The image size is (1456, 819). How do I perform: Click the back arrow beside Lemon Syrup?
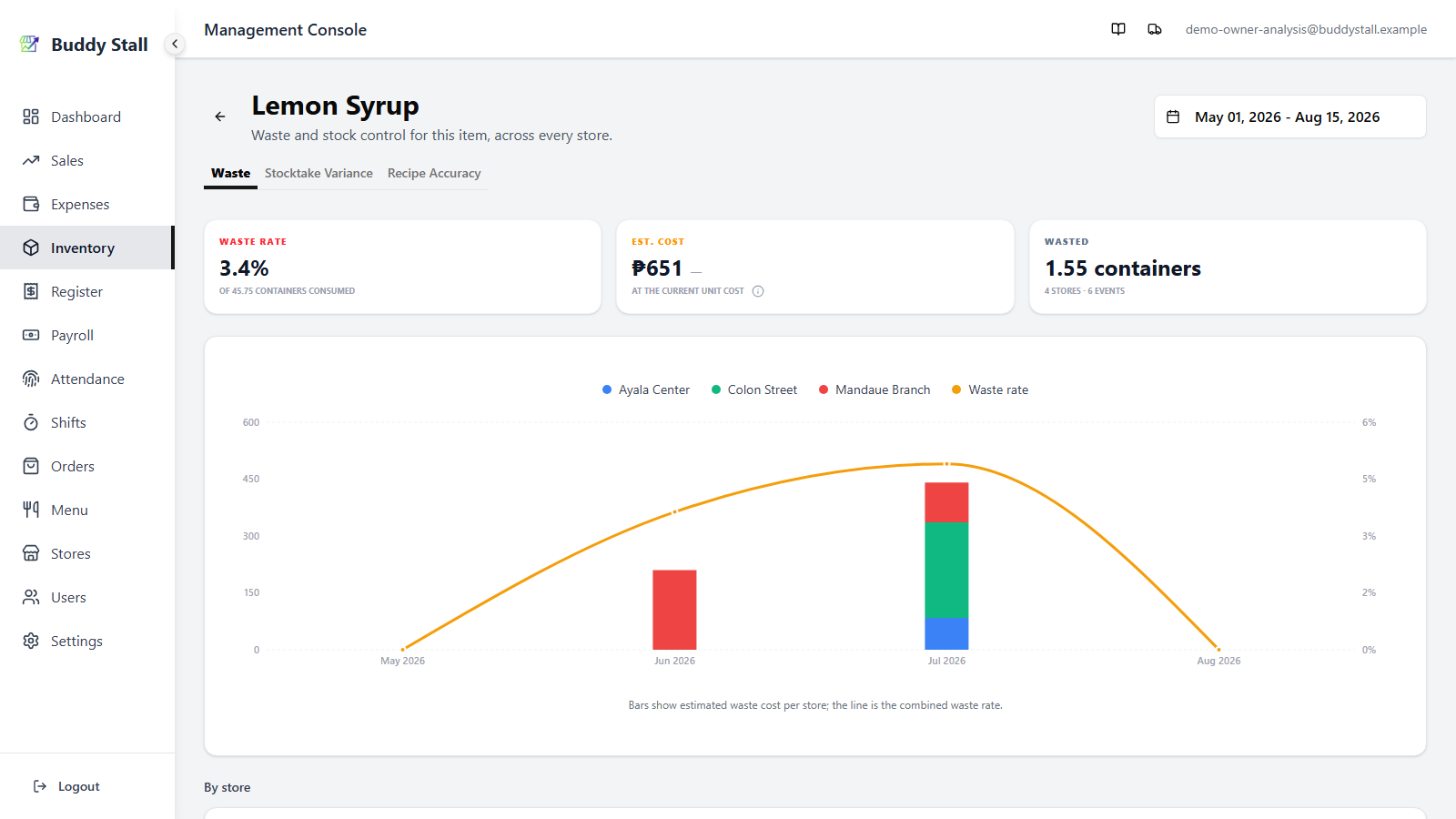[x=220, y=116]
